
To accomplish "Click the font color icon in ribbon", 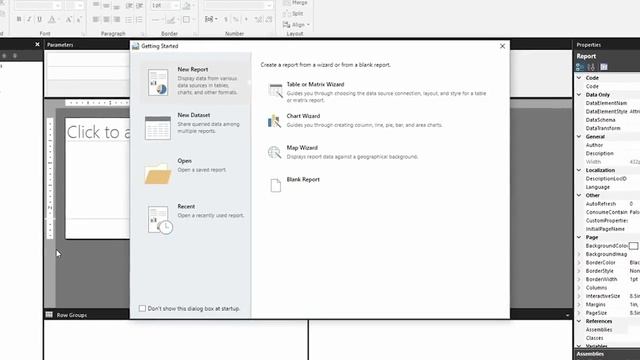I will click(52, 19).
